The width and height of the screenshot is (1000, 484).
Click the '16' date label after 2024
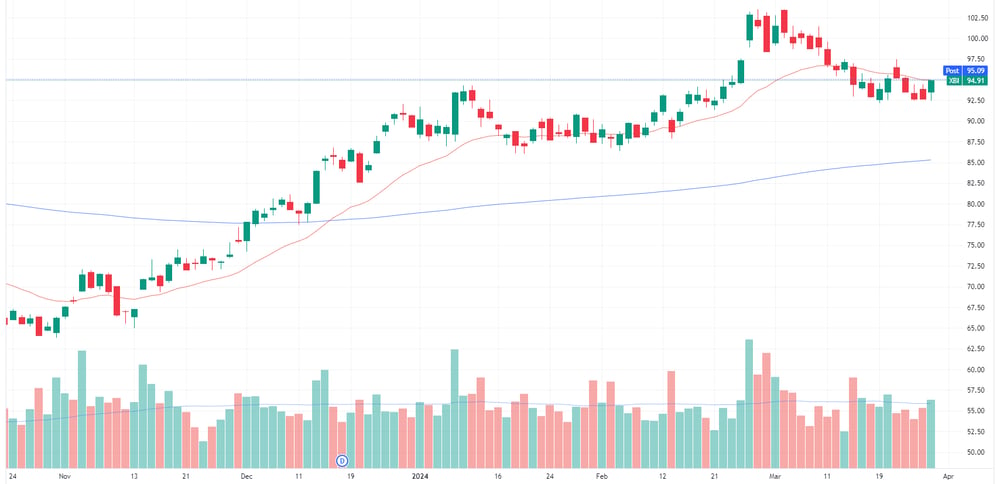coord(498,476)
